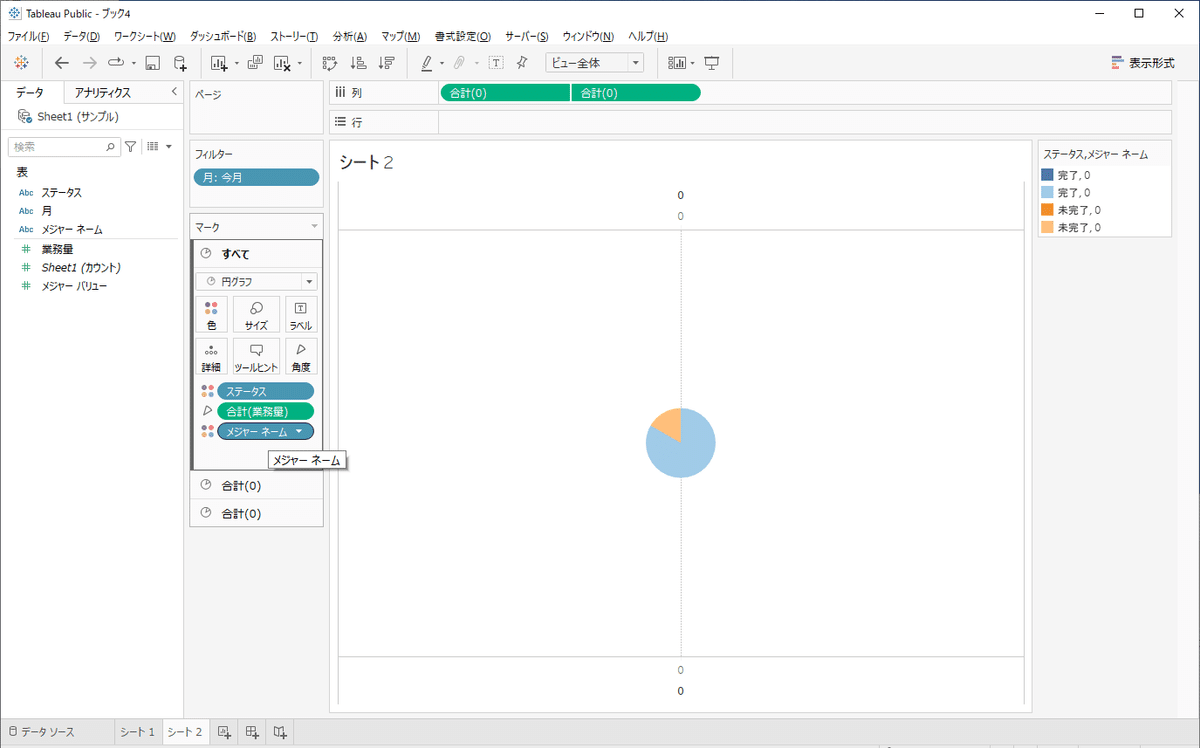
Task: Open the ワークシート menu
Action: pos(145,36)
